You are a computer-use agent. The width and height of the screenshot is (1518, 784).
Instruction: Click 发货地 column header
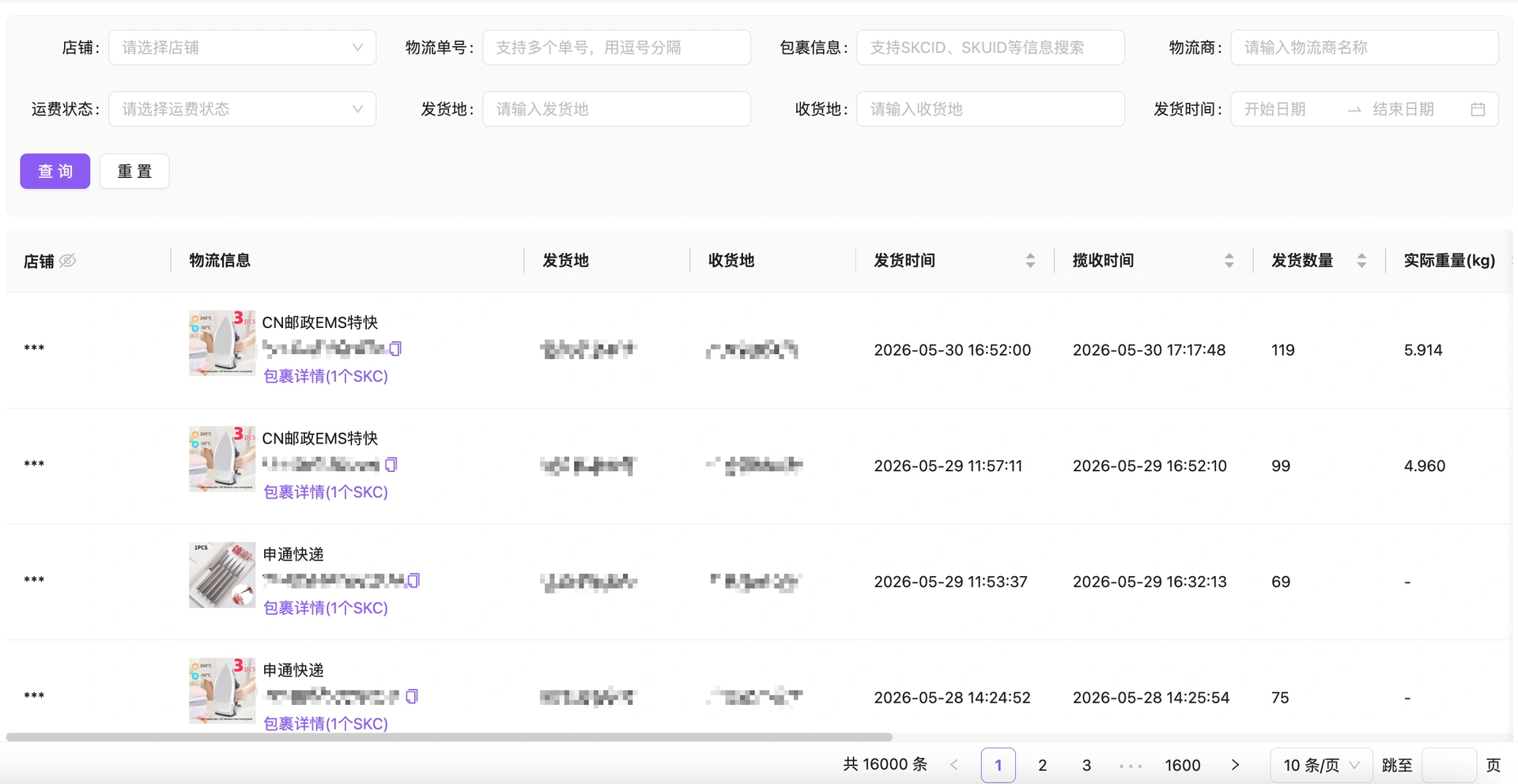pos(565,260)
